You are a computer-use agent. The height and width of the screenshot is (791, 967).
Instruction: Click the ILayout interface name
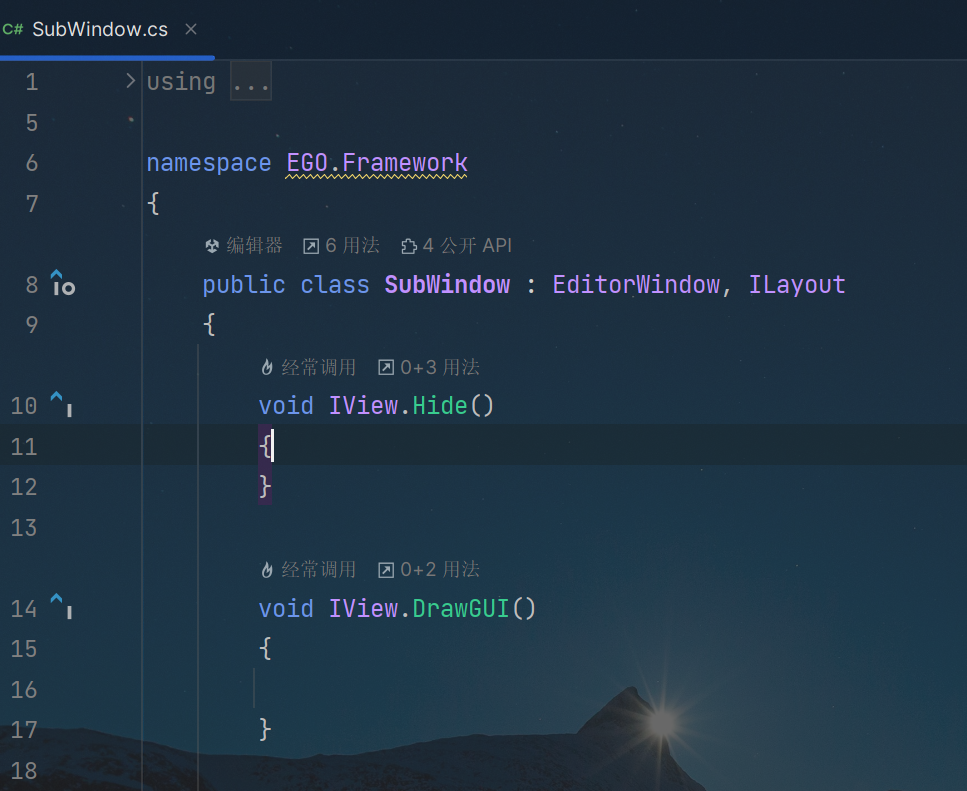[797, 285]
